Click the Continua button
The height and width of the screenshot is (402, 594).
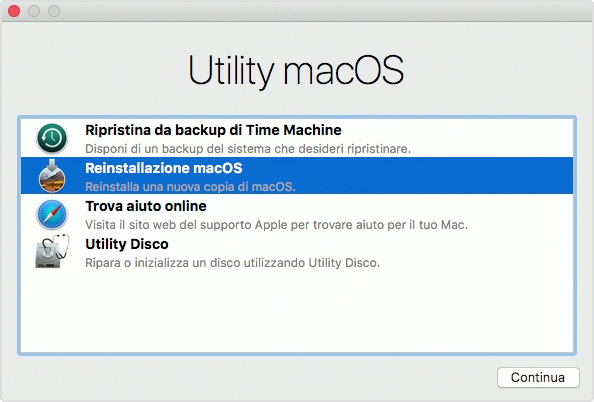pyautogui.click(x=538, y=377)
